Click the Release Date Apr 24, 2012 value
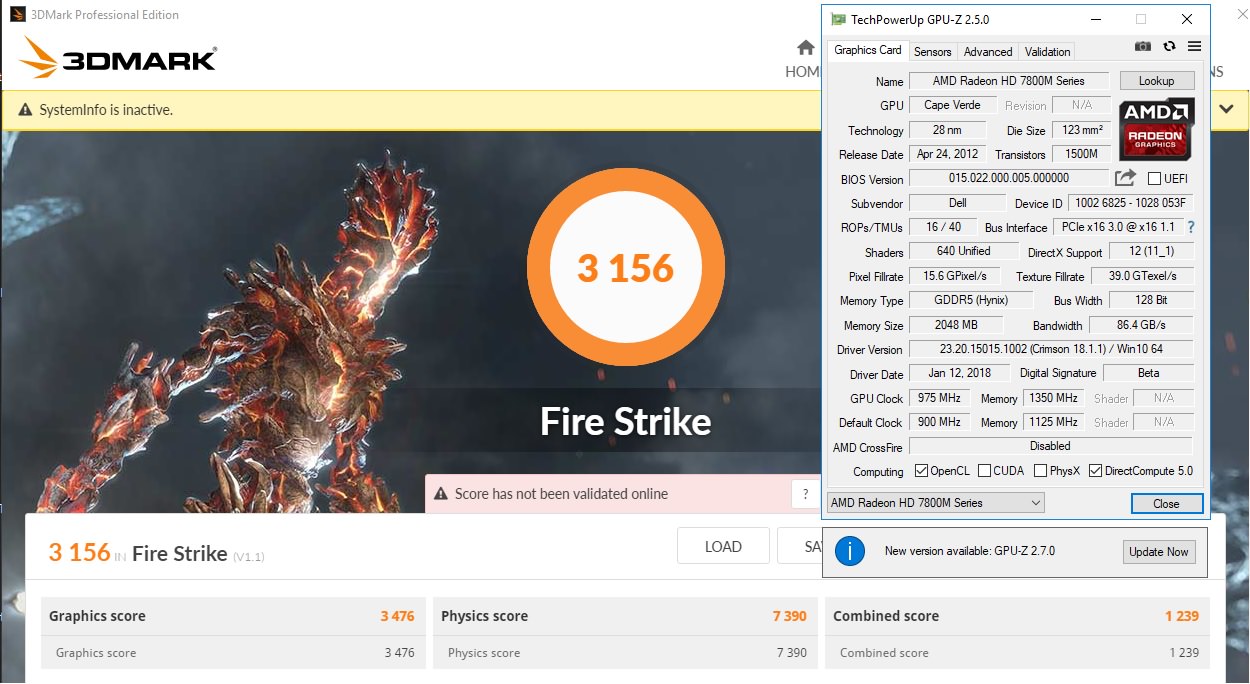The width and height of the screenshot is (1250, 684). point(947,154)
